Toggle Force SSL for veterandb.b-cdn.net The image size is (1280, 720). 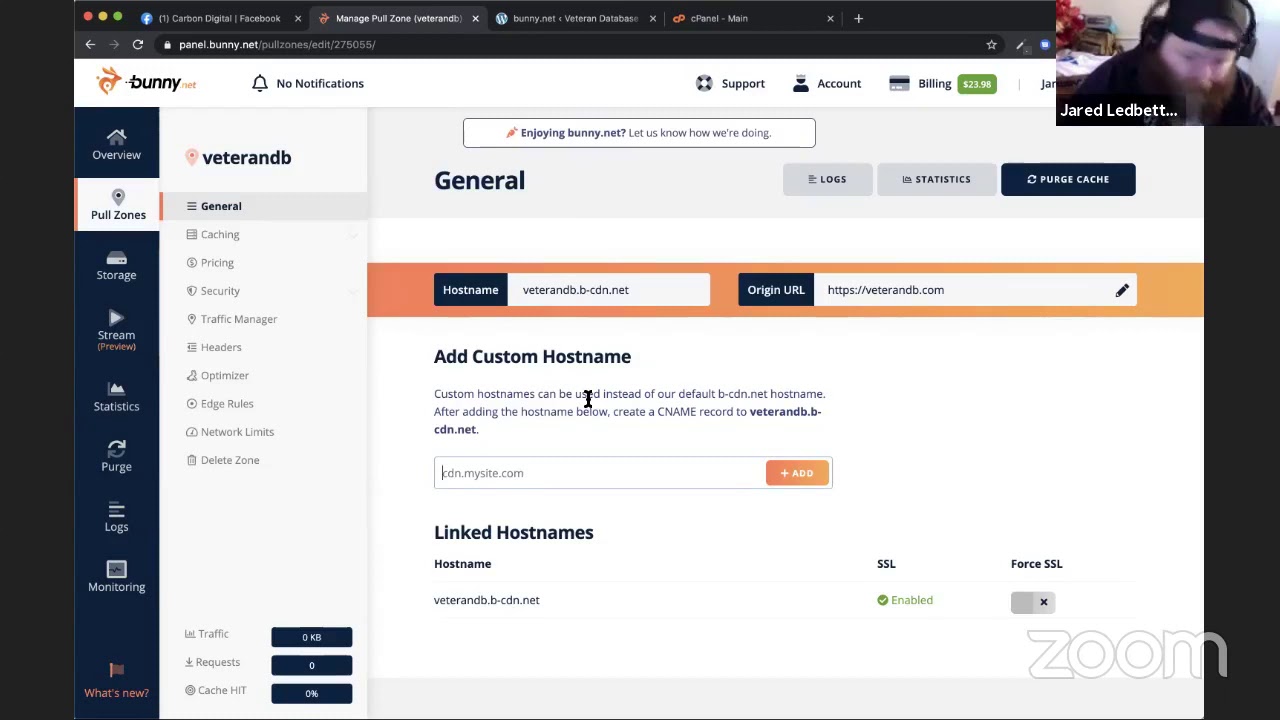(x=1032, y=602)
